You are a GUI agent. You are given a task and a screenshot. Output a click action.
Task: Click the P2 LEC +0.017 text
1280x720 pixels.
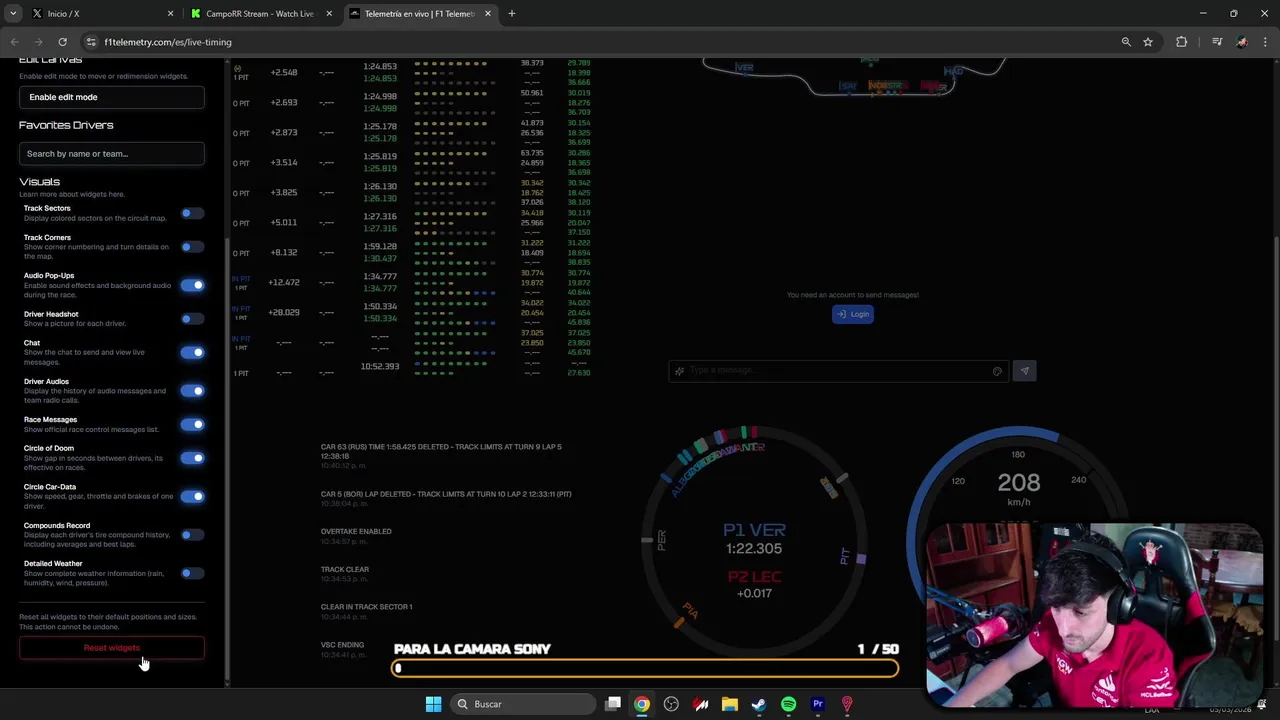point(754,584)
